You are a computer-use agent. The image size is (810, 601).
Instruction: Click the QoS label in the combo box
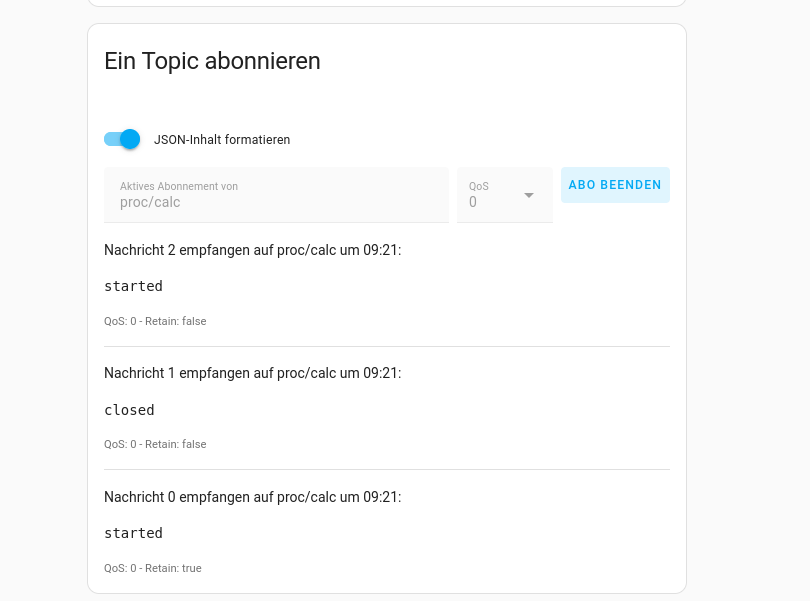pyautogui.click(x=479, y=186)
